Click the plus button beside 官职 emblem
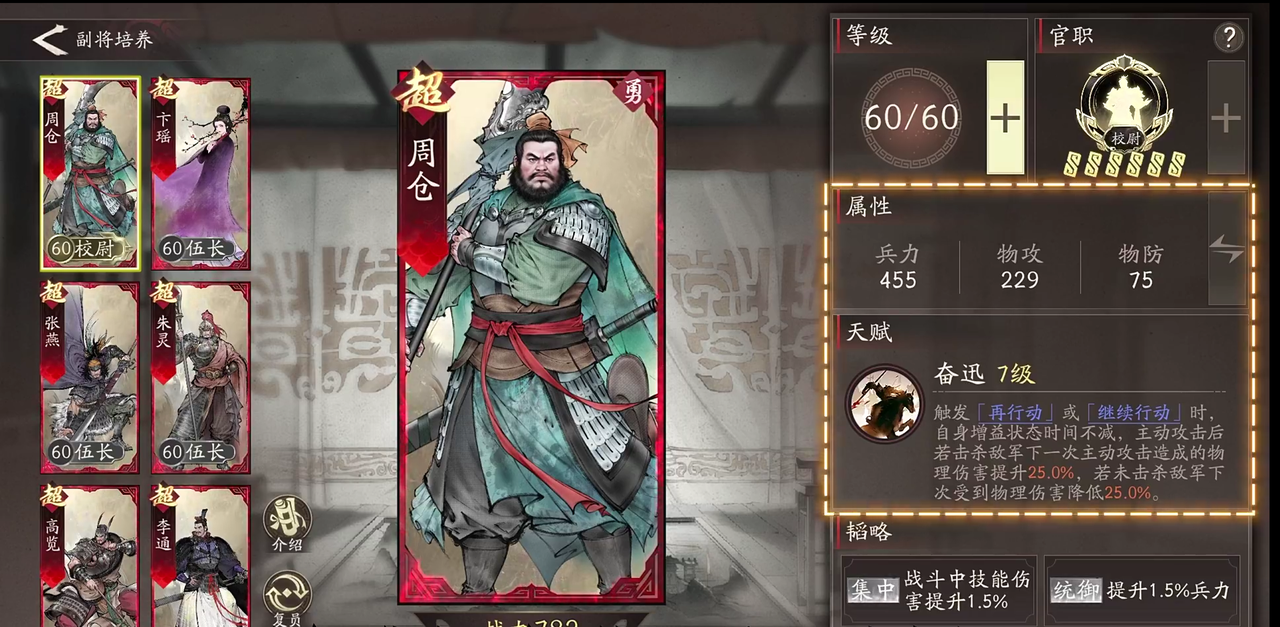This screenshot has height=627, width=1280. pos(1226,118)
